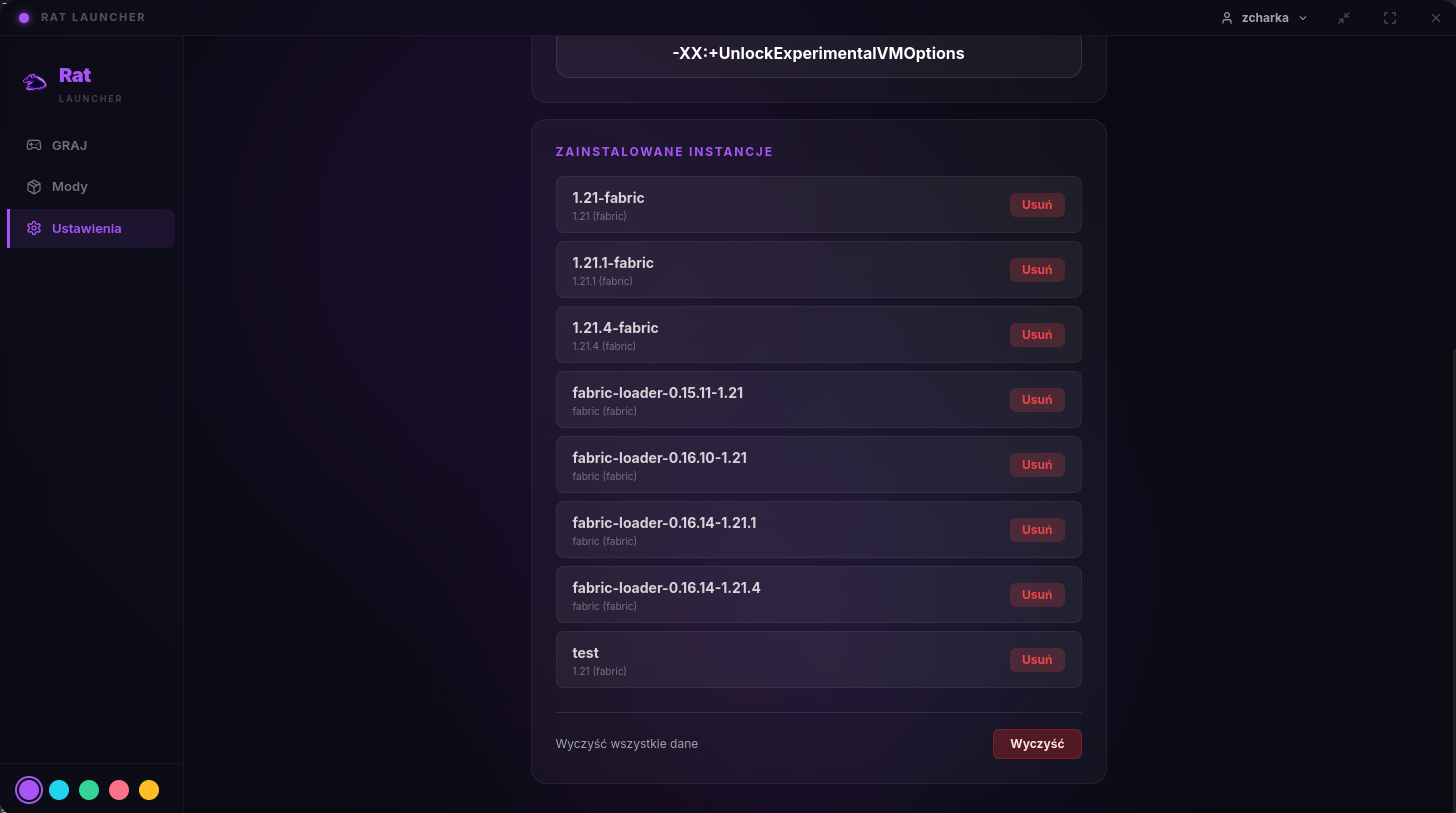Screen dimensions: 1456x813
Task: Click Usuń next to the 1.21-fabric instance
Action: [1037, 204]
